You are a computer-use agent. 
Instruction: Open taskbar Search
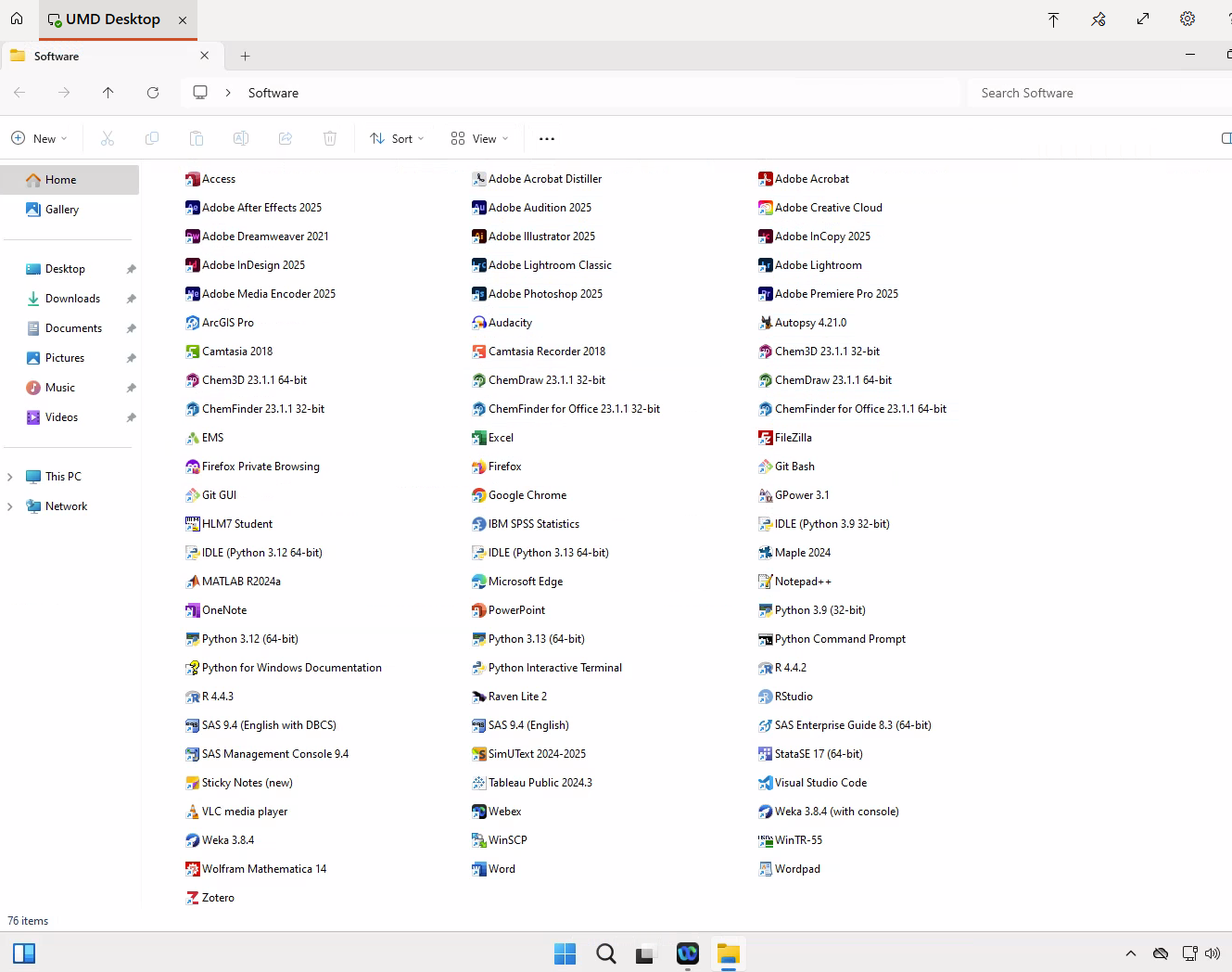point(606,953)
